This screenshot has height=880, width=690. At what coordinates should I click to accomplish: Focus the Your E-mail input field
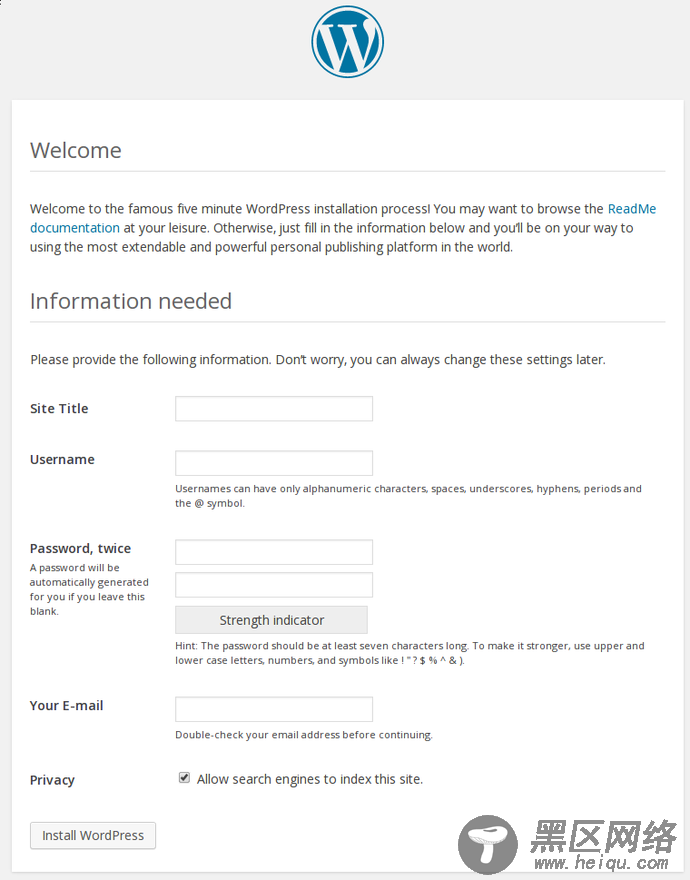point(274,709)
